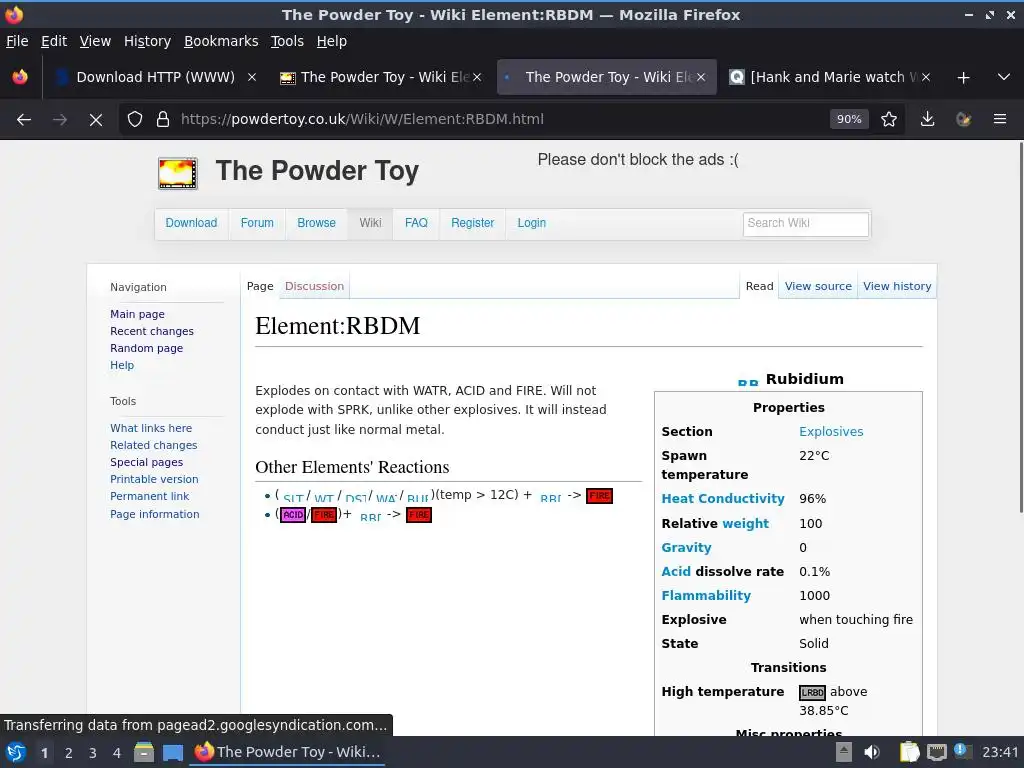This screenshot has height=768, width=1024.
Task: Open the Recent changes sidebar link
Action: pyautogui.click(x=152, y=331)
